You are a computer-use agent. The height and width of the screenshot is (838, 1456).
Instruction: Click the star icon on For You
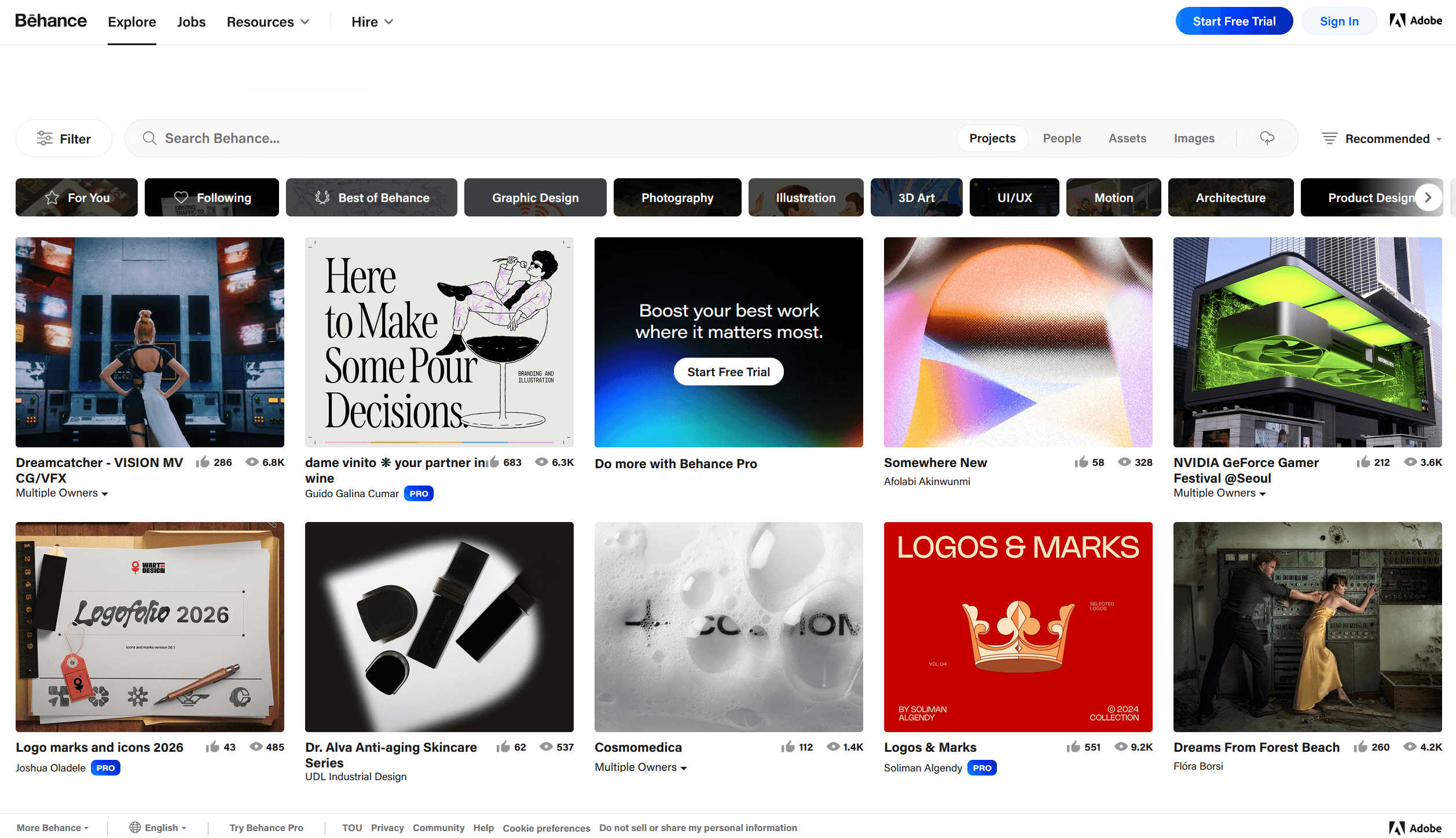pyautogui.click(x=52, y=197)
